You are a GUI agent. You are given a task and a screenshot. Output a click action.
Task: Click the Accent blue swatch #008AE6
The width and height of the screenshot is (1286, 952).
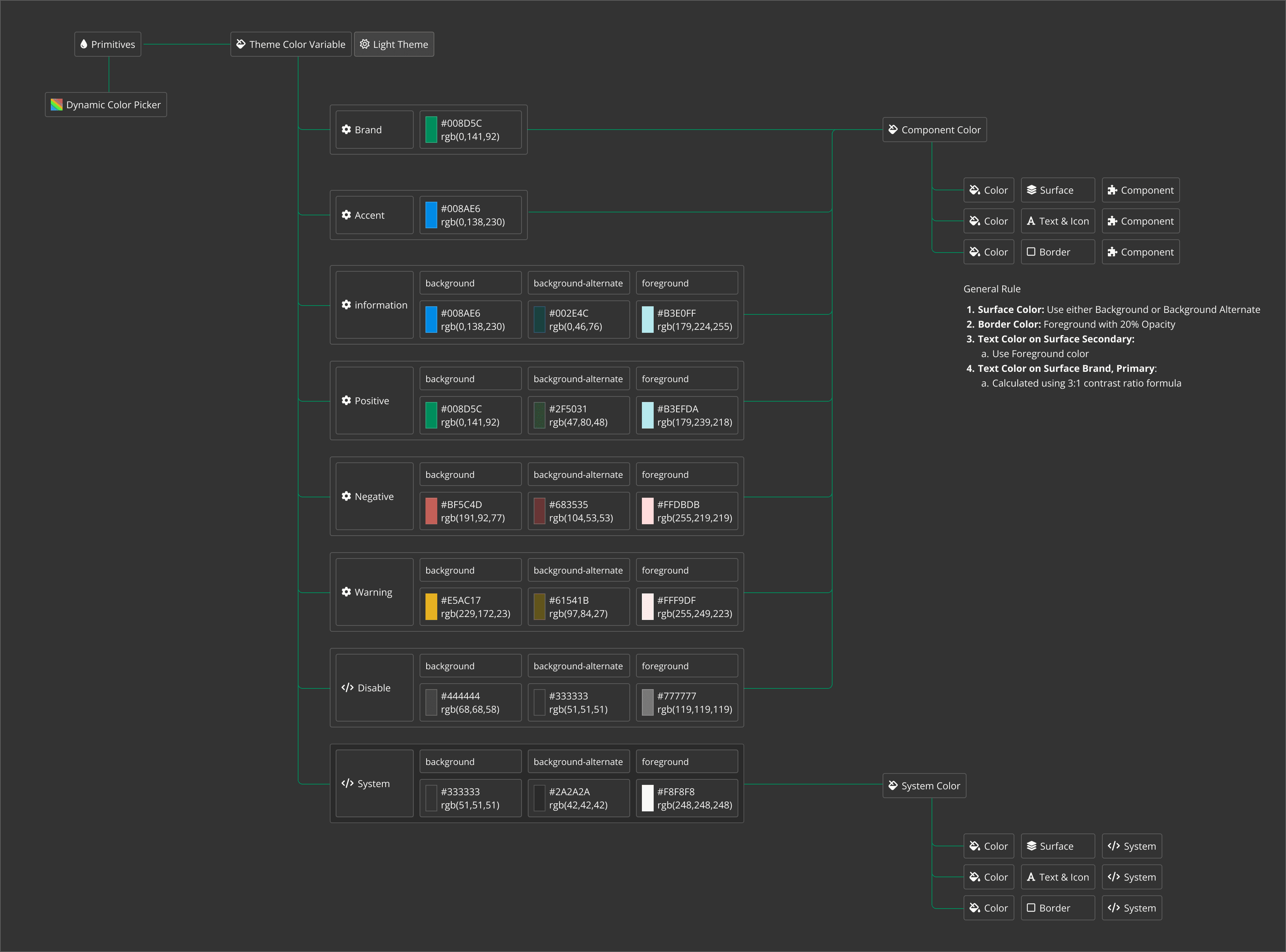(x=431, y=215)
